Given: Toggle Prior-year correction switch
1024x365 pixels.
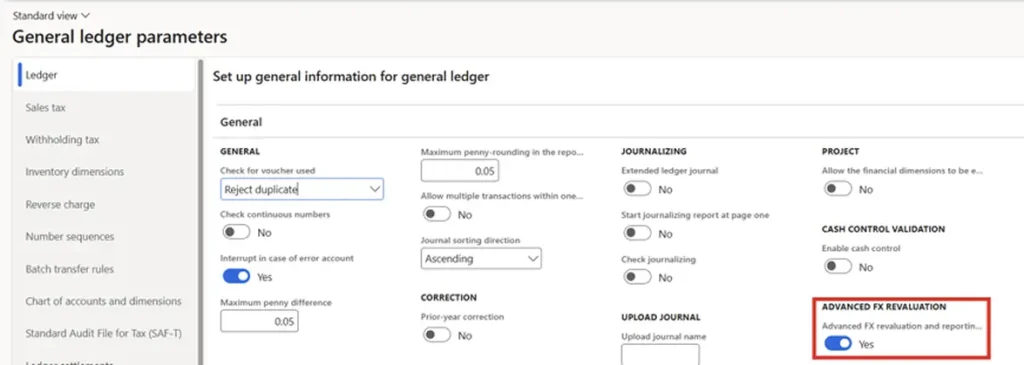Looking at the screenshot, I should click(437, 336).
